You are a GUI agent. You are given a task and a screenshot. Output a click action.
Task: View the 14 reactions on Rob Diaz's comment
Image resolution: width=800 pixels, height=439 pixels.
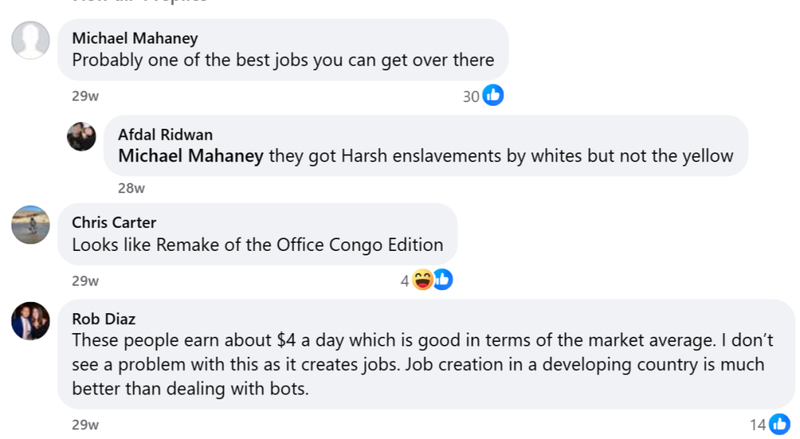click(x=759, y=425)
